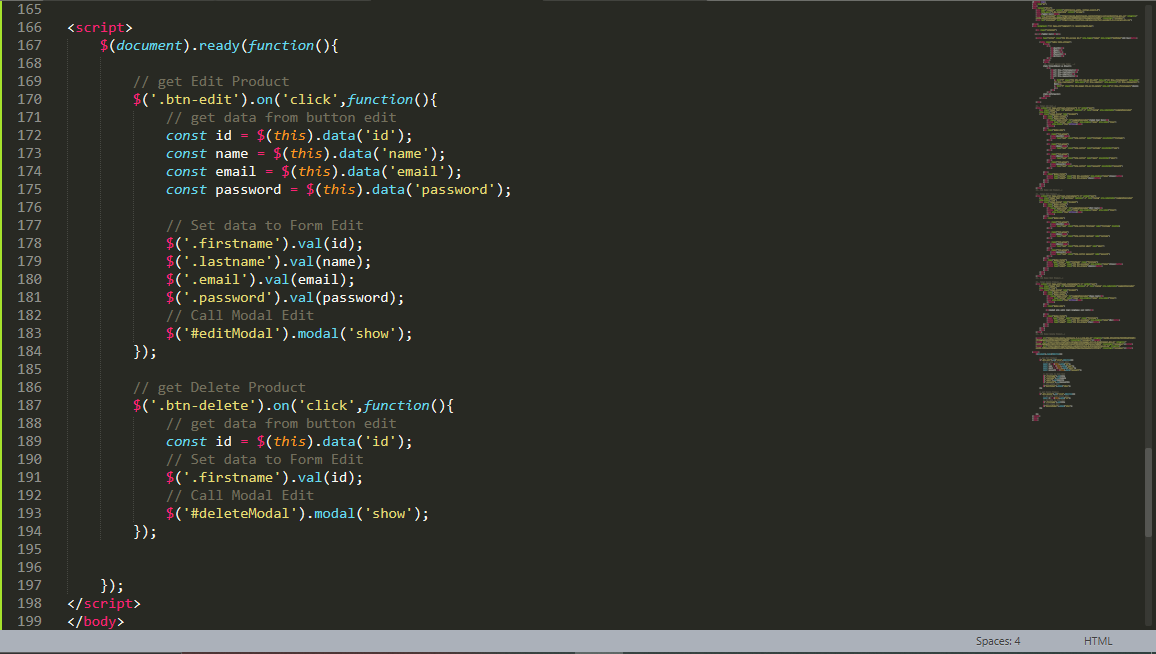Viewport: 1156px width, 654px height.
Task: Click line number 197 in the gutter
Action: pos(29,585)
